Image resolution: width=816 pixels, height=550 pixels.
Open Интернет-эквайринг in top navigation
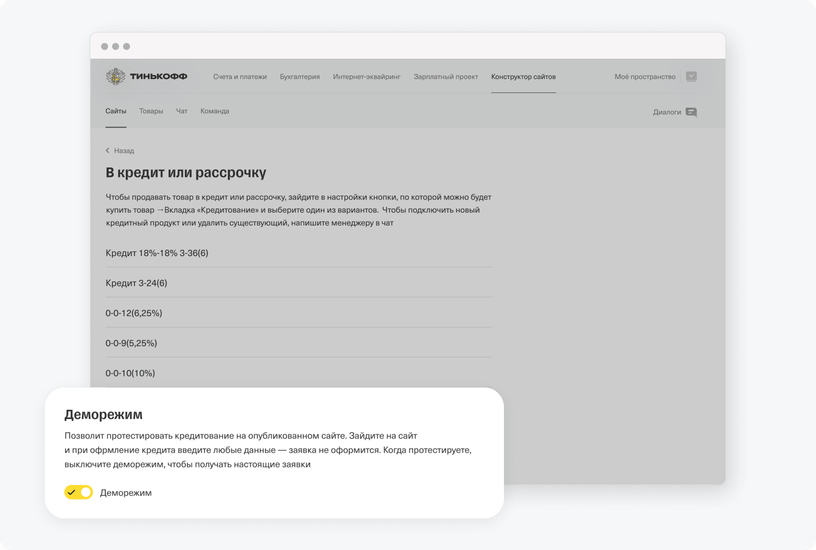(x=367, y=76)
